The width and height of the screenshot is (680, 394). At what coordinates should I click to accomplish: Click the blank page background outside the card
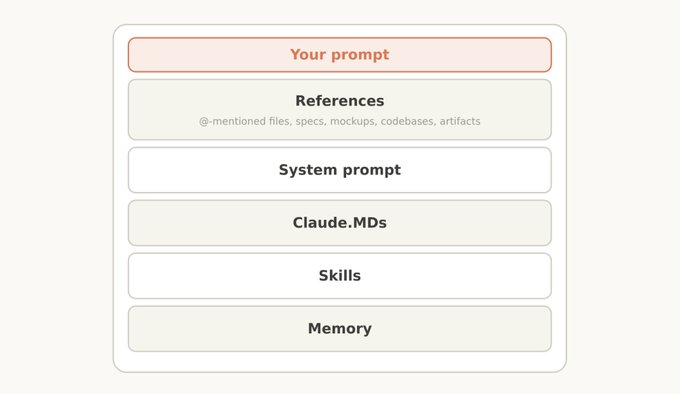56,197
